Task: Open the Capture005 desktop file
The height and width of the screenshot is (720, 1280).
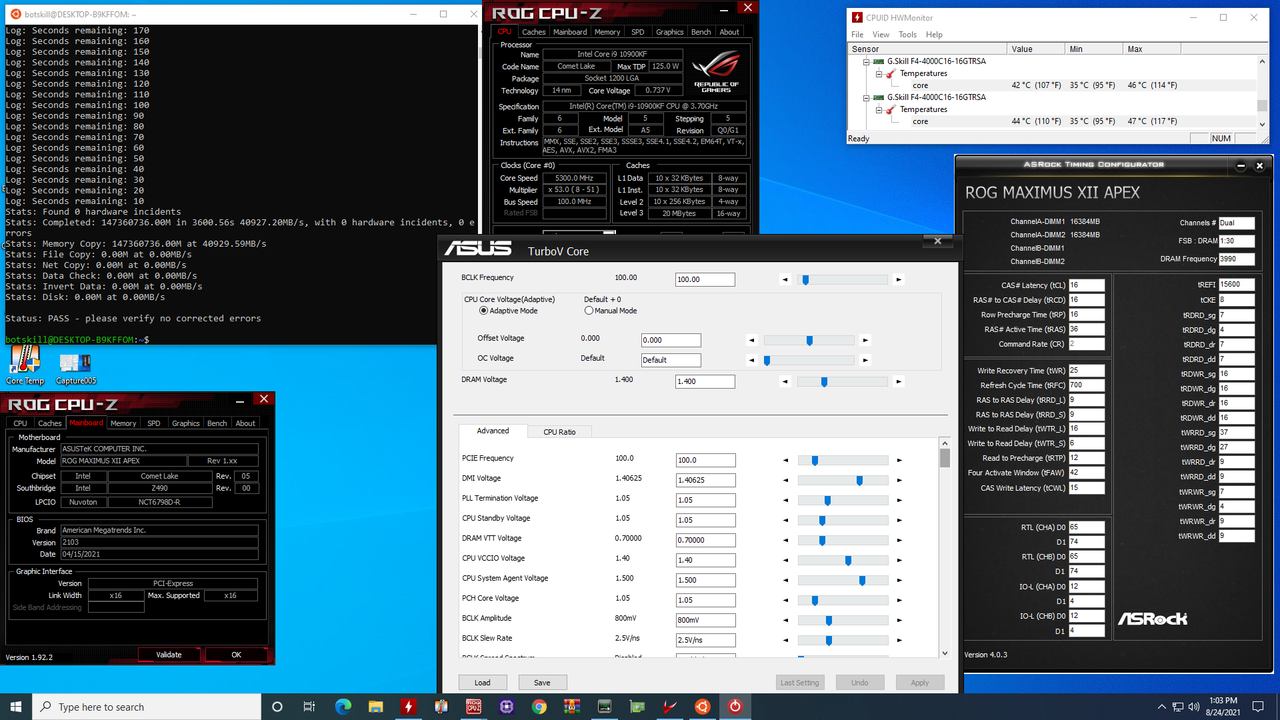Action: click(x=77, y=368)
